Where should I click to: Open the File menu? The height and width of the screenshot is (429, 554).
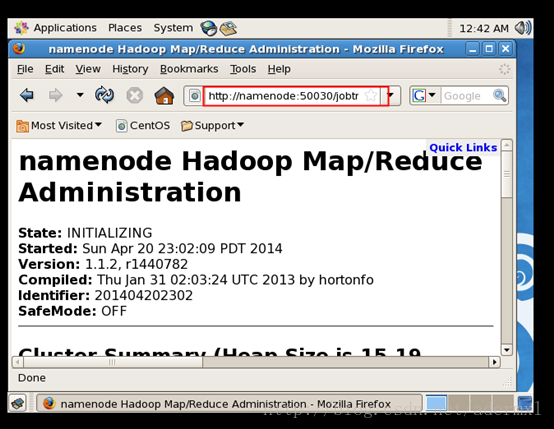coord(25,69)
